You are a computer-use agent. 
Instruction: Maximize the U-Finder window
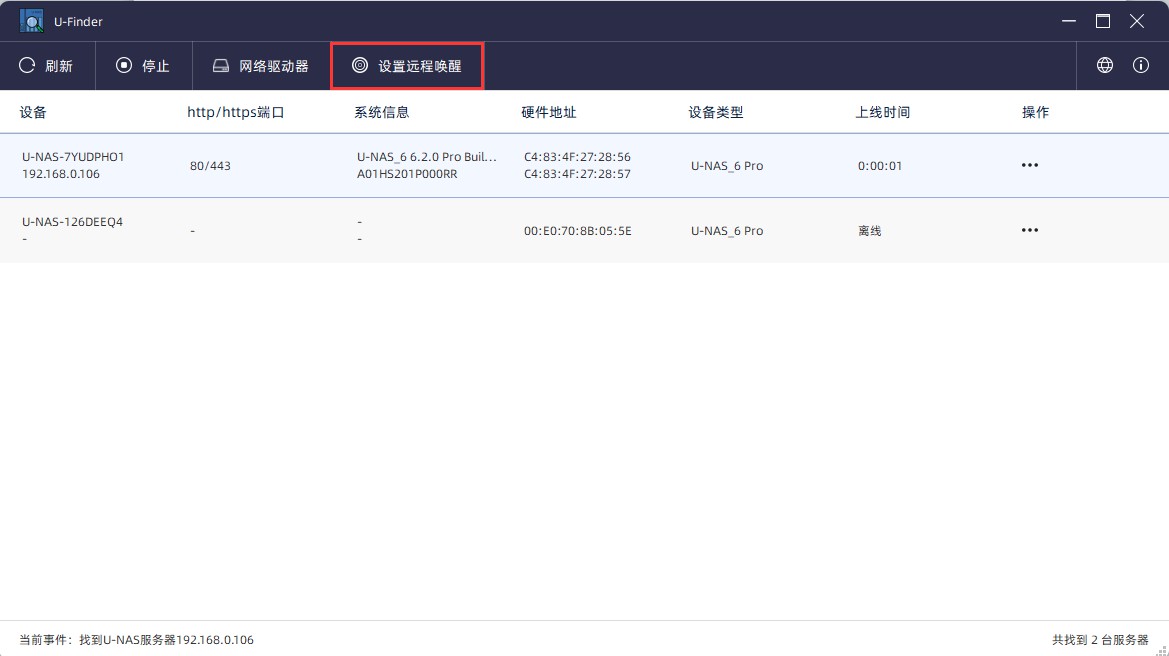[x=1103, y=21]
